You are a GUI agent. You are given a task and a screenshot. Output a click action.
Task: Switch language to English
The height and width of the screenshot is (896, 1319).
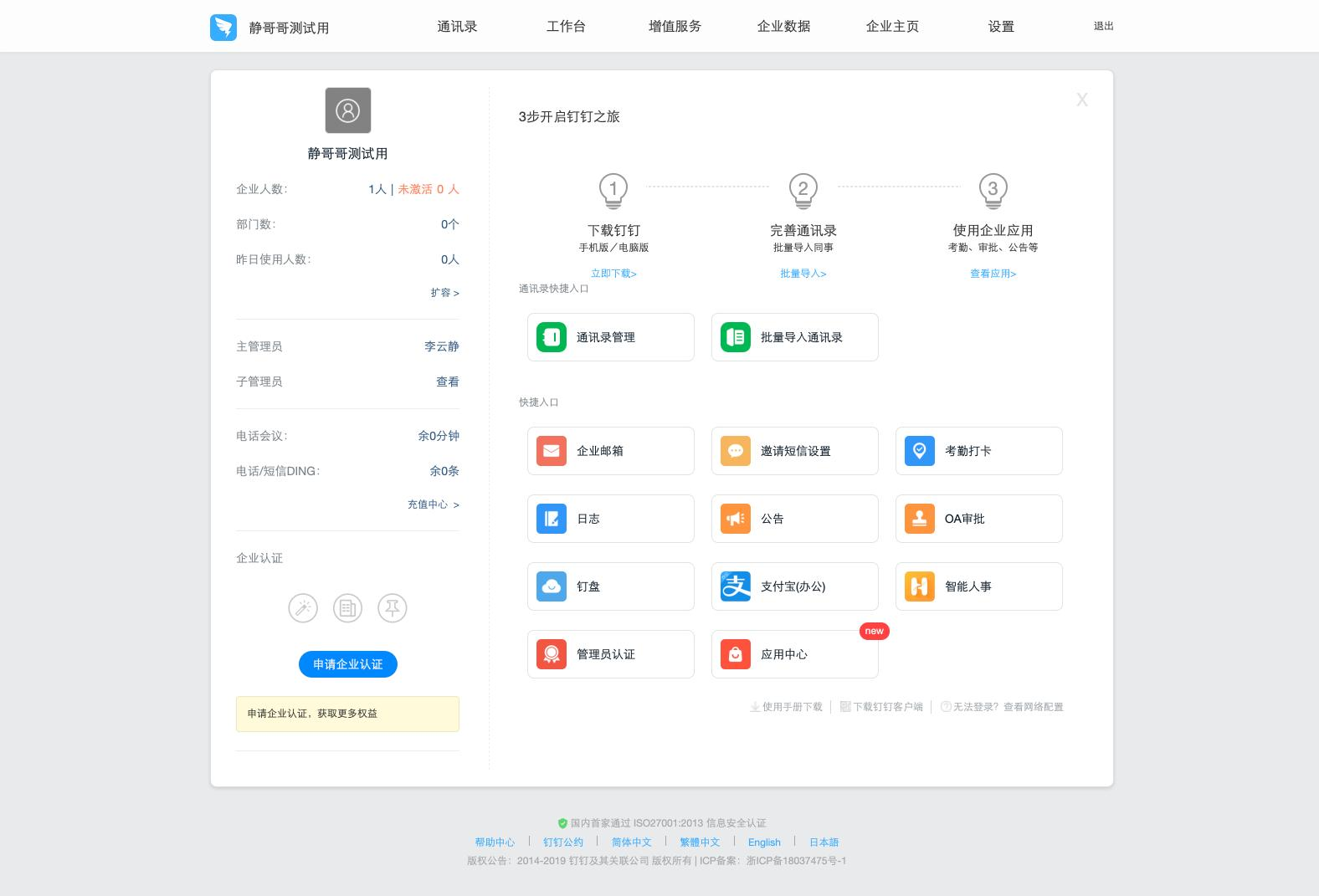pyautogui.click(x=764, y=842)
